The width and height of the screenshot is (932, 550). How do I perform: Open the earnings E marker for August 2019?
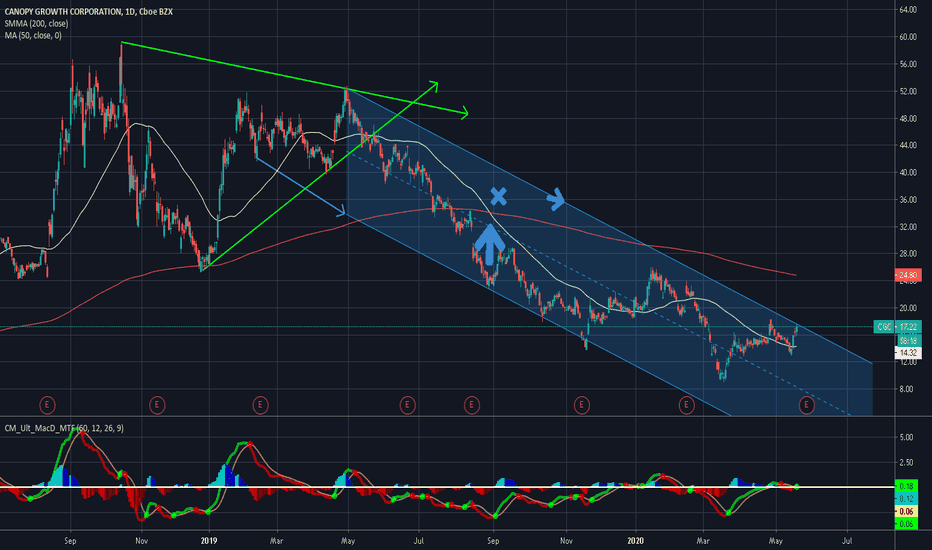[x=471, y=406]
